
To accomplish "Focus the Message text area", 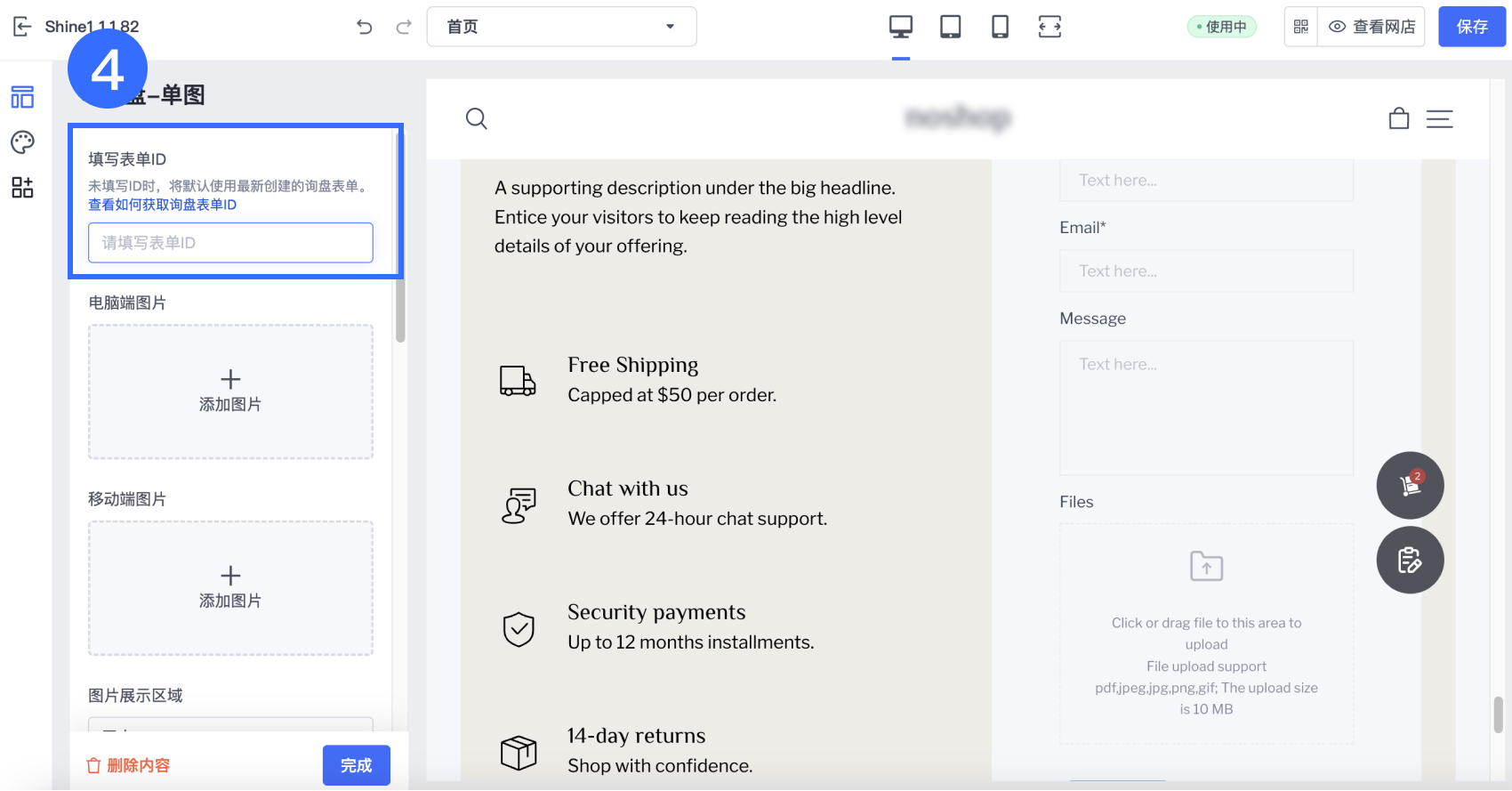I will coord(1206,408).
